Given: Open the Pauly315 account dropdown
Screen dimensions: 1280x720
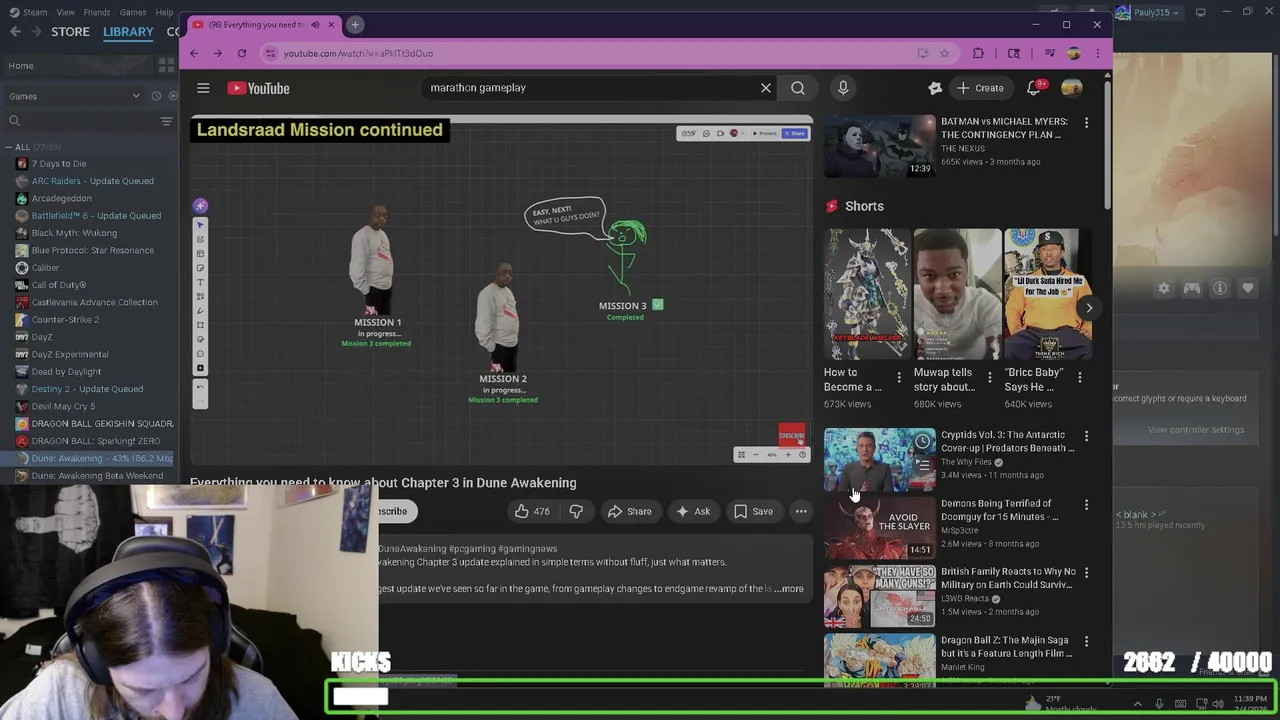Looking at the screenshot, I should click(1150, 12).
